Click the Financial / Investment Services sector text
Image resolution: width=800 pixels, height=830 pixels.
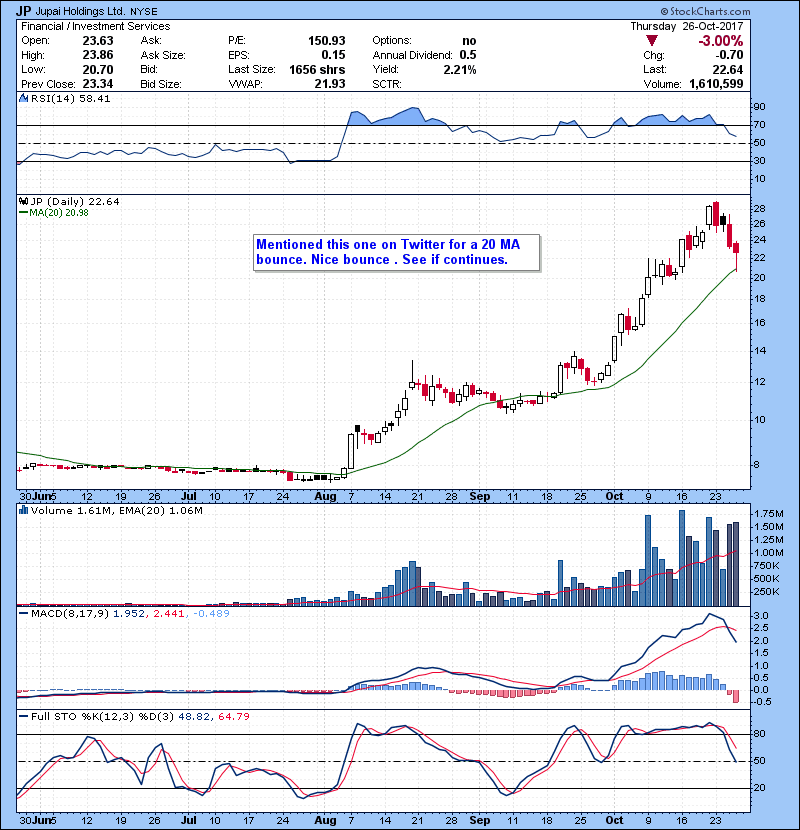click(96, 26)
